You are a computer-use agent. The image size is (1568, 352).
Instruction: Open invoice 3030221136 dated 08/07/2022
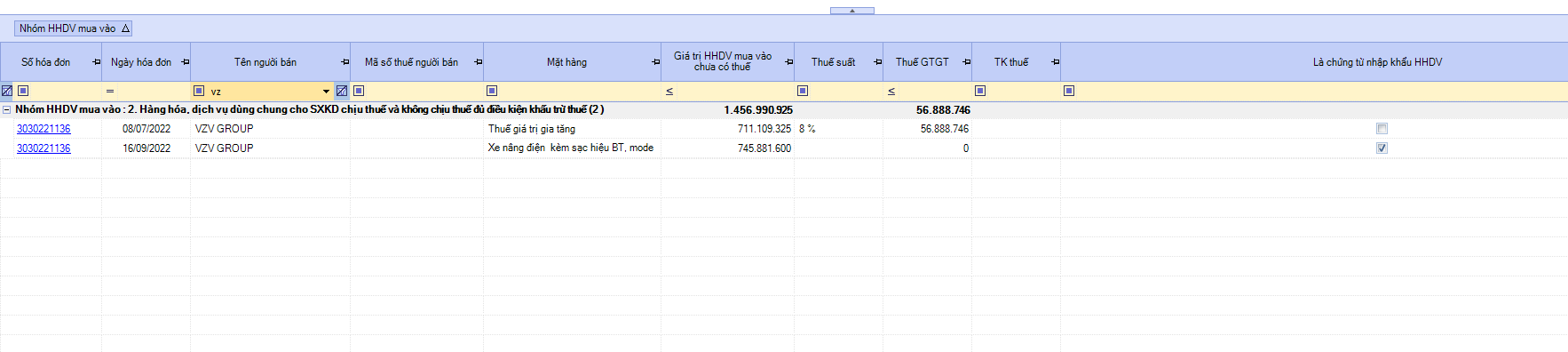[44, 129]
